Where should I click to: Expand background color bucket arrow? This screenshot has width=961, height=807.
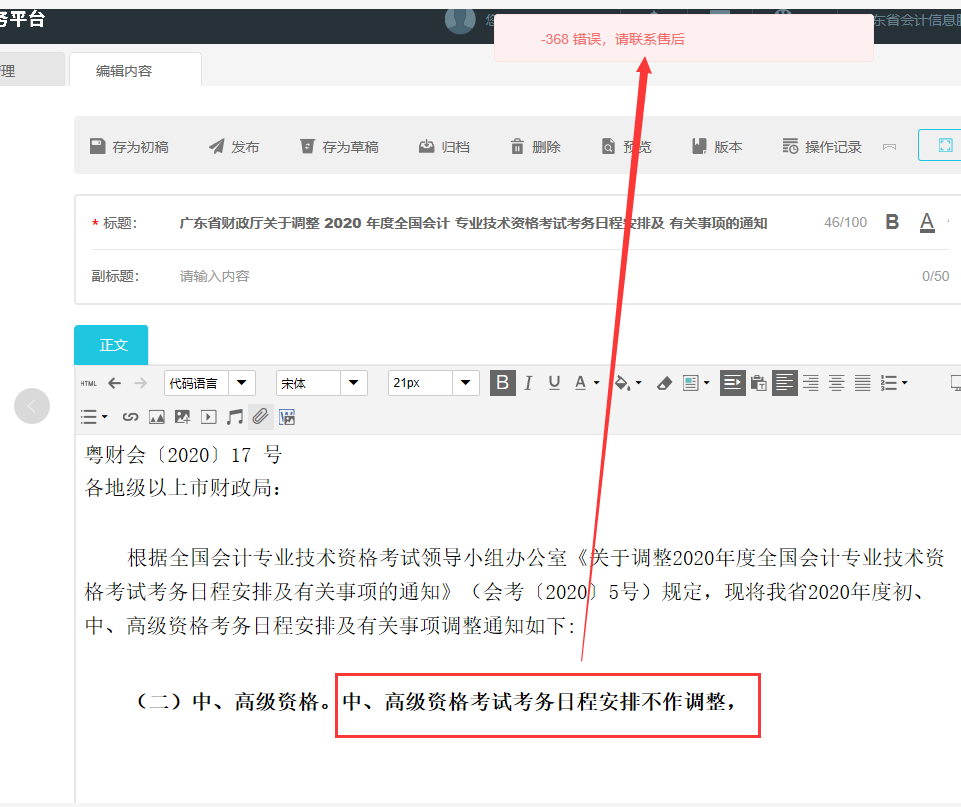pos(639,383)
